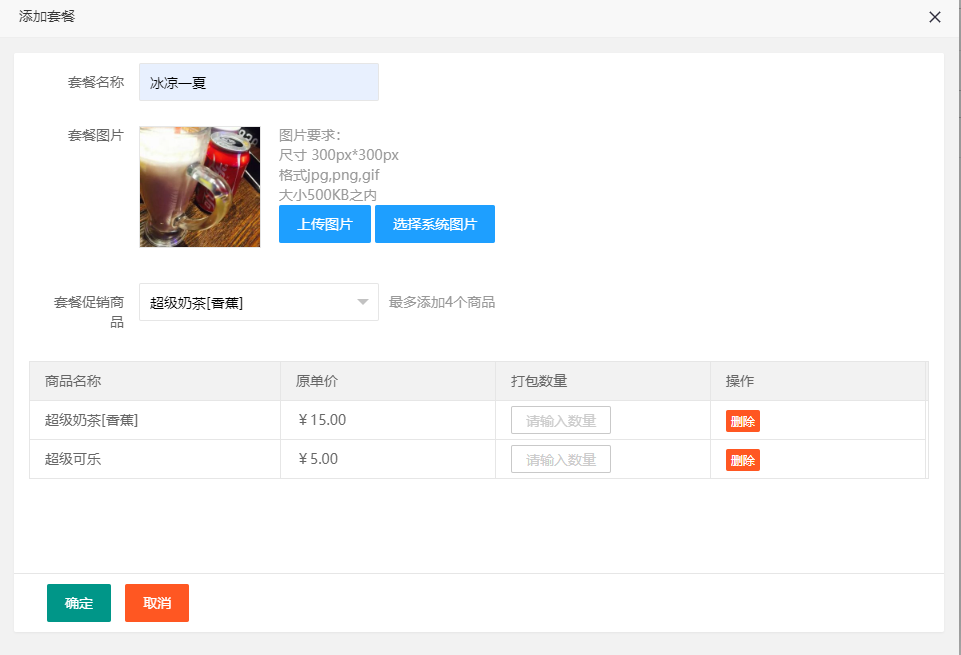Confirm the package with the 确定 button
This screenshot has width=961, height=655.
(x=78, y=603)
